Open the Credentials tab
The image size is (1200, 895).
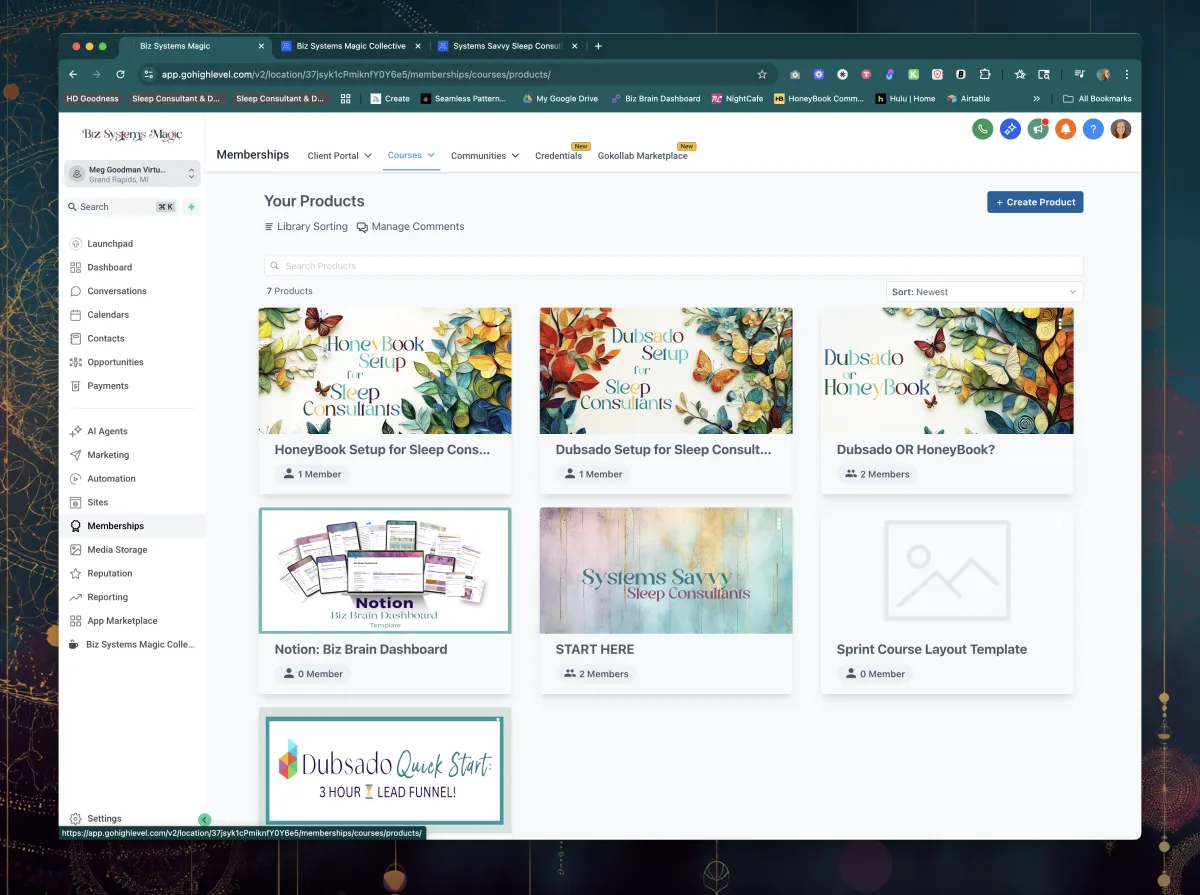tap(558, 155)
